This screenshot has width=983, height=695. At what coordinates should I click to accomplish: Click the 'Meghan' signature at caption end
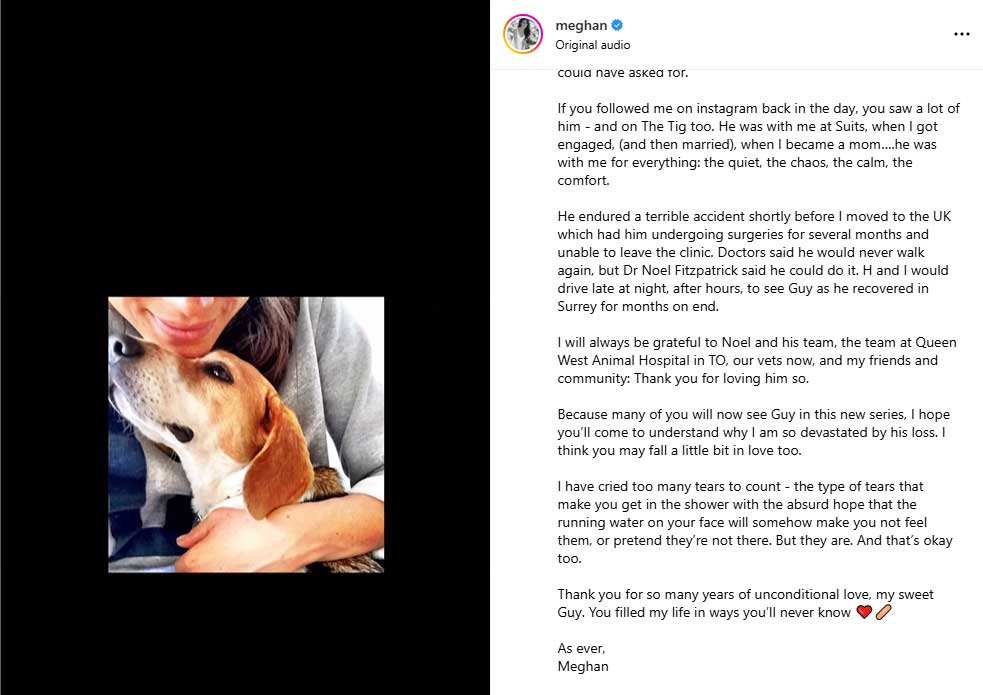click(x=583, y=666)
